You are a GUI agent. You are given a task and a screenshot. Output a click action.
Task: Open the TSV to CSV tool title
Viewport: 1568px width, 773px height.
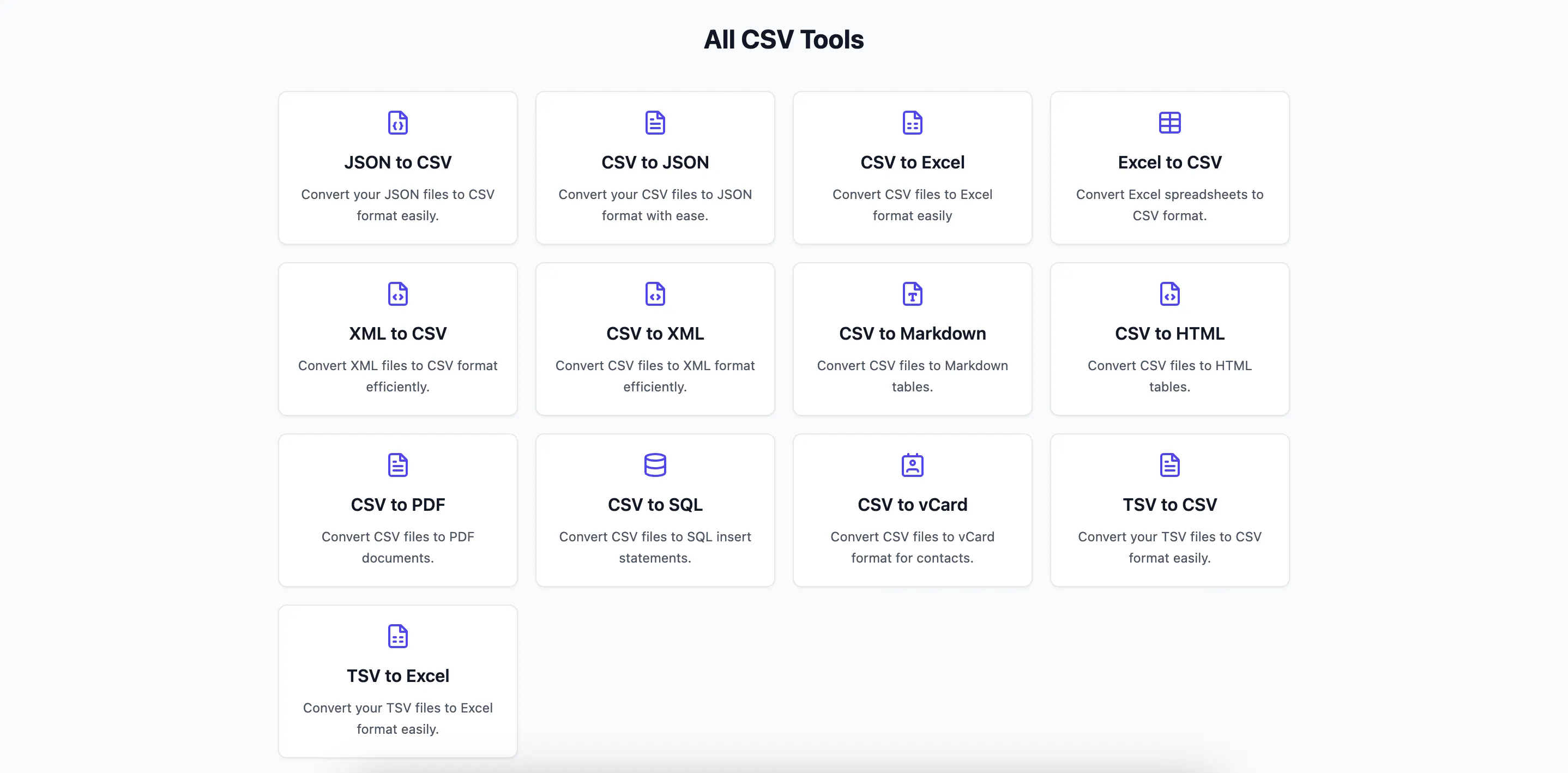[x=1169, y=505]
